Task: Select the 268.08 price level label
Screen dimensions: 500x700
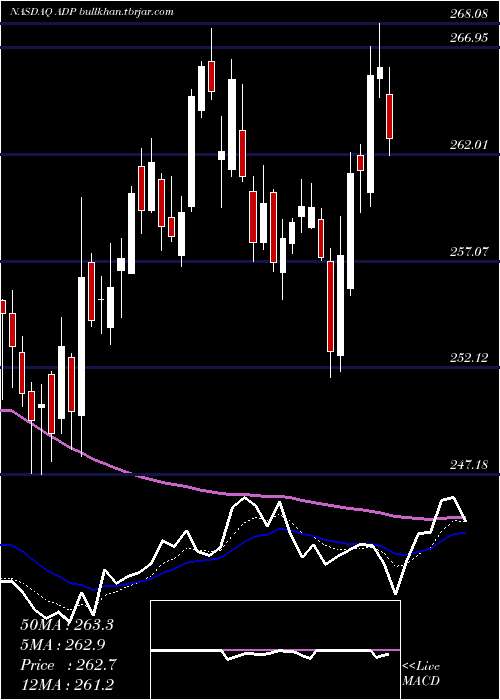Action: click(x=468, y=14)
